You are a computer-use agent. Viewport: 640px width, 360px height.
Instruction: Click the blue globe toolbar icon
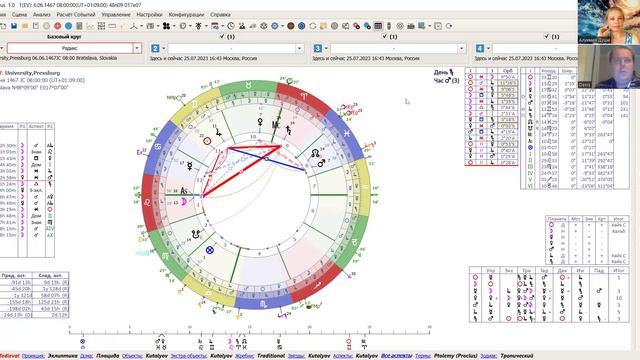302,26
